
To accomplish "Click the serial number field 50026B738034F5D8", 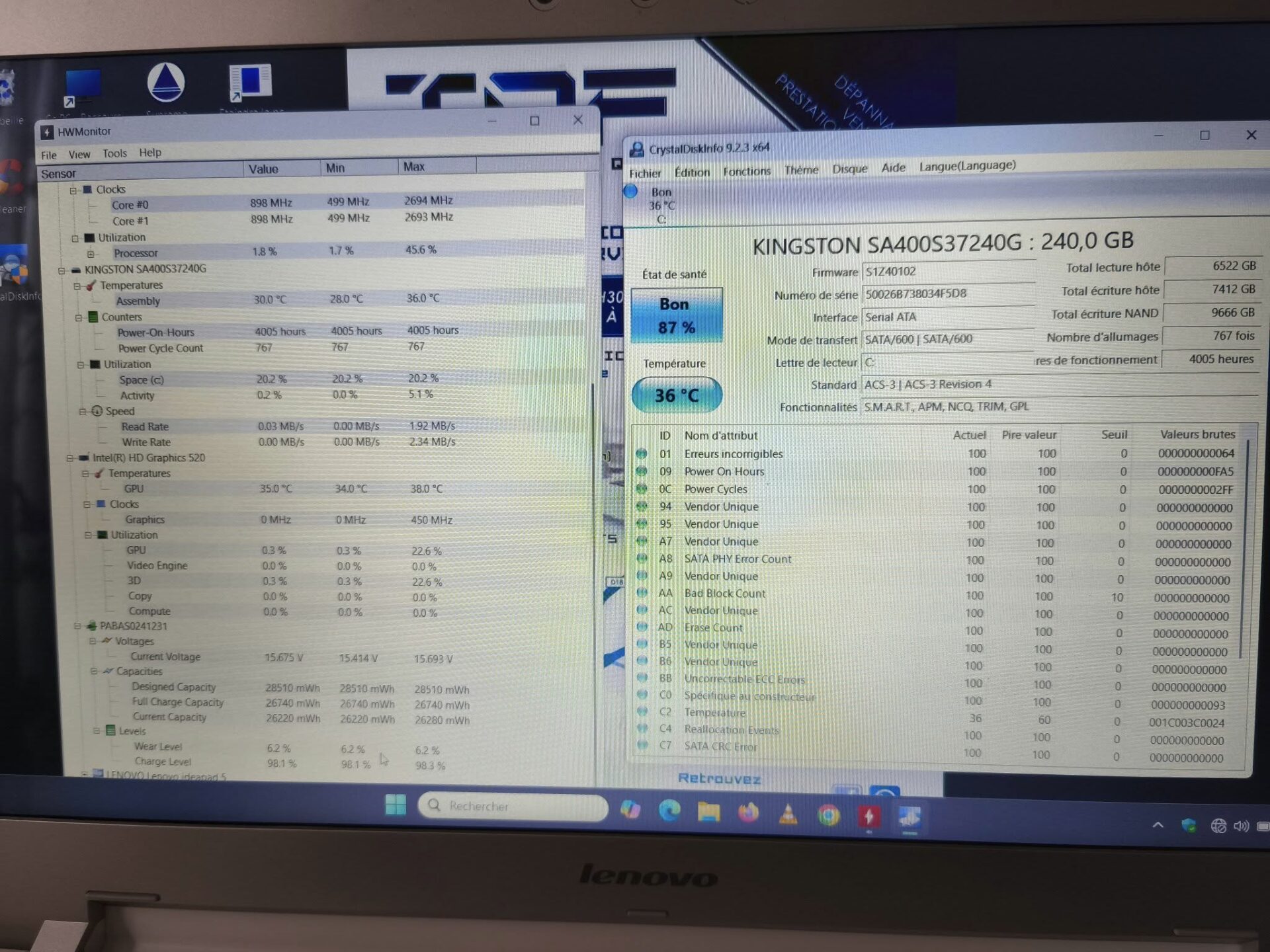I will coord(947,293).
